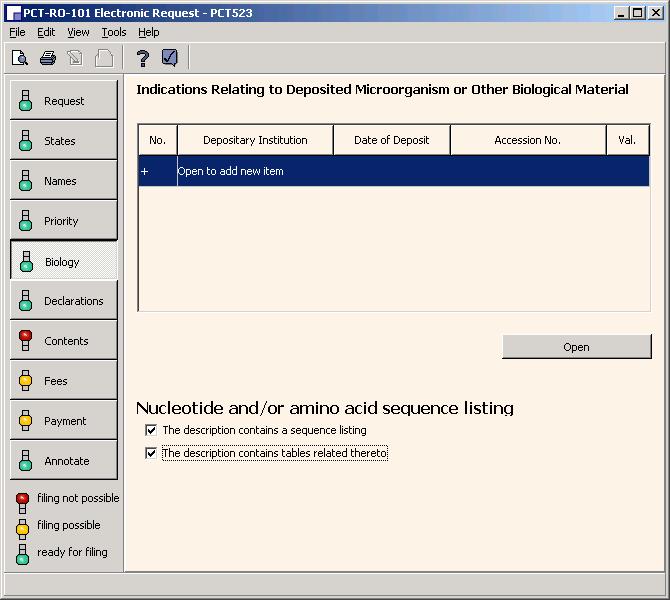Open the Edit menu
This screenshot has width=670, height=600.
pos(46,32)
